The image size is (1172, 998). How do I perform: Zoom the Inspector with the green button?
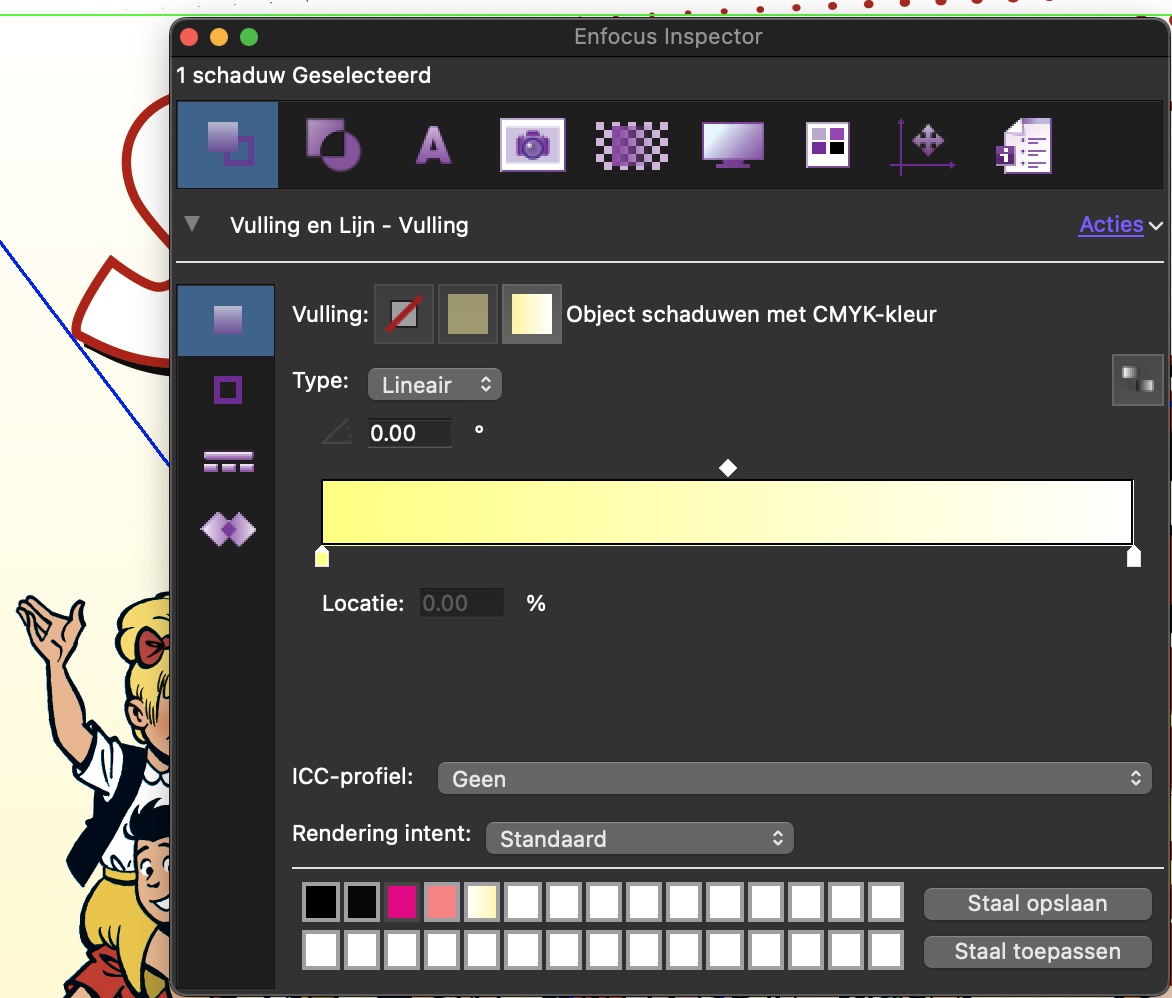point(249,37)
